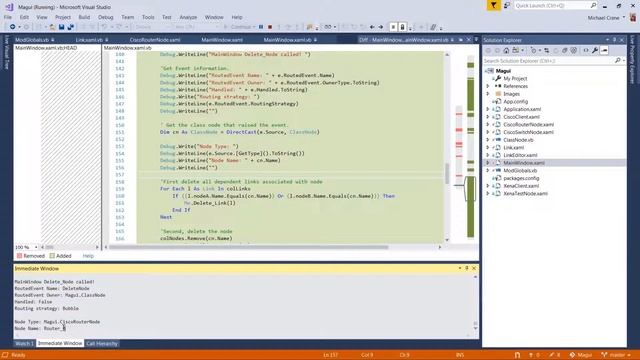Select XenaTestNode.xaml in Solution Explorer

click(525, 193)
